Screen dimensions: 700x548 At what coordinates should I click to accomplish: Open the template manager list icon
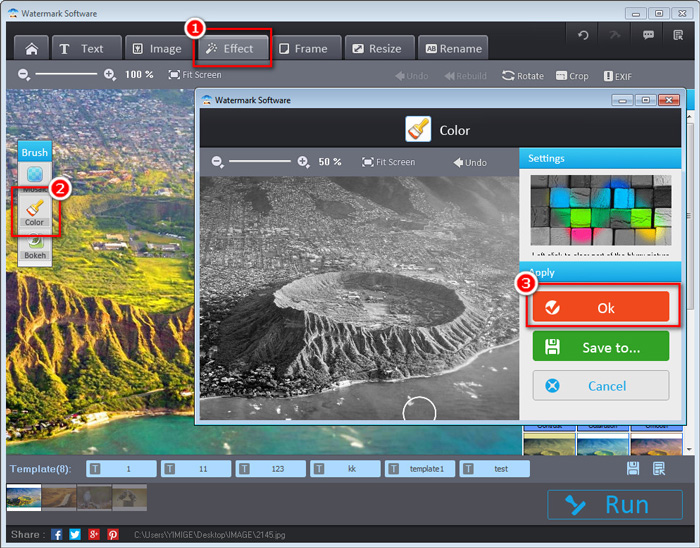(x=659, y=468)
